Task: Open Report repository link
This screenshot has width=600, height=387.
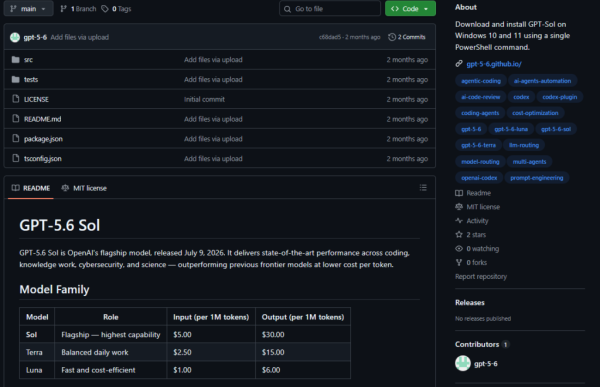Action: [481, 276]
